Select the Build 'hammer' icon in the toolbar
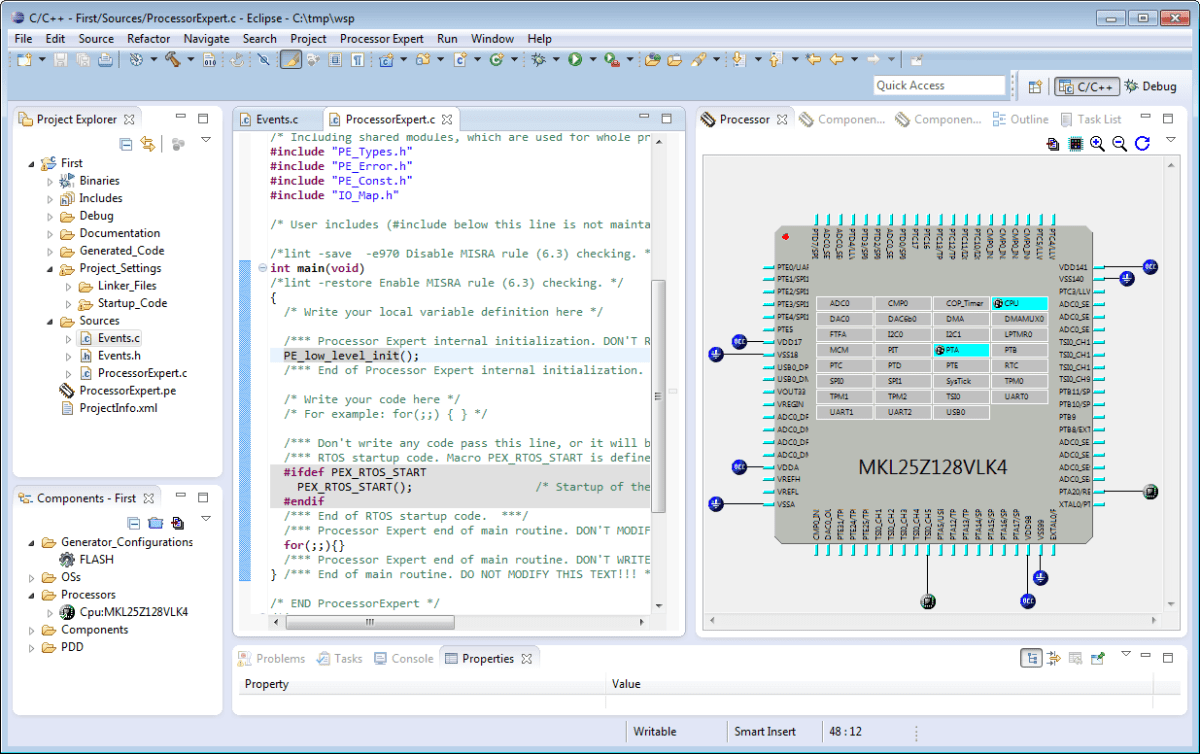Screen dimensions: 1200x754 click(x=173, y=61)
